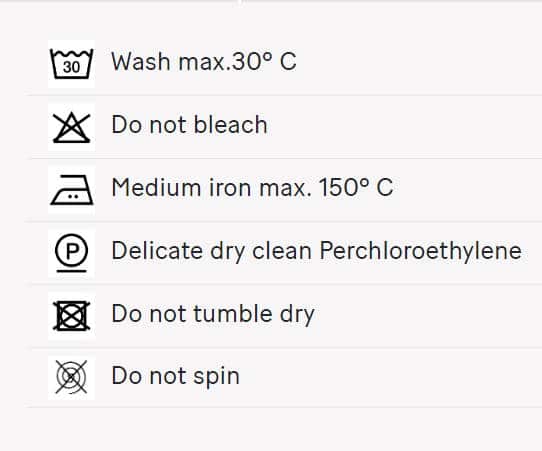This screenshot has width=542, height=451.
Task: Click the iron symbol with two dots
Action: click(72, 190)
